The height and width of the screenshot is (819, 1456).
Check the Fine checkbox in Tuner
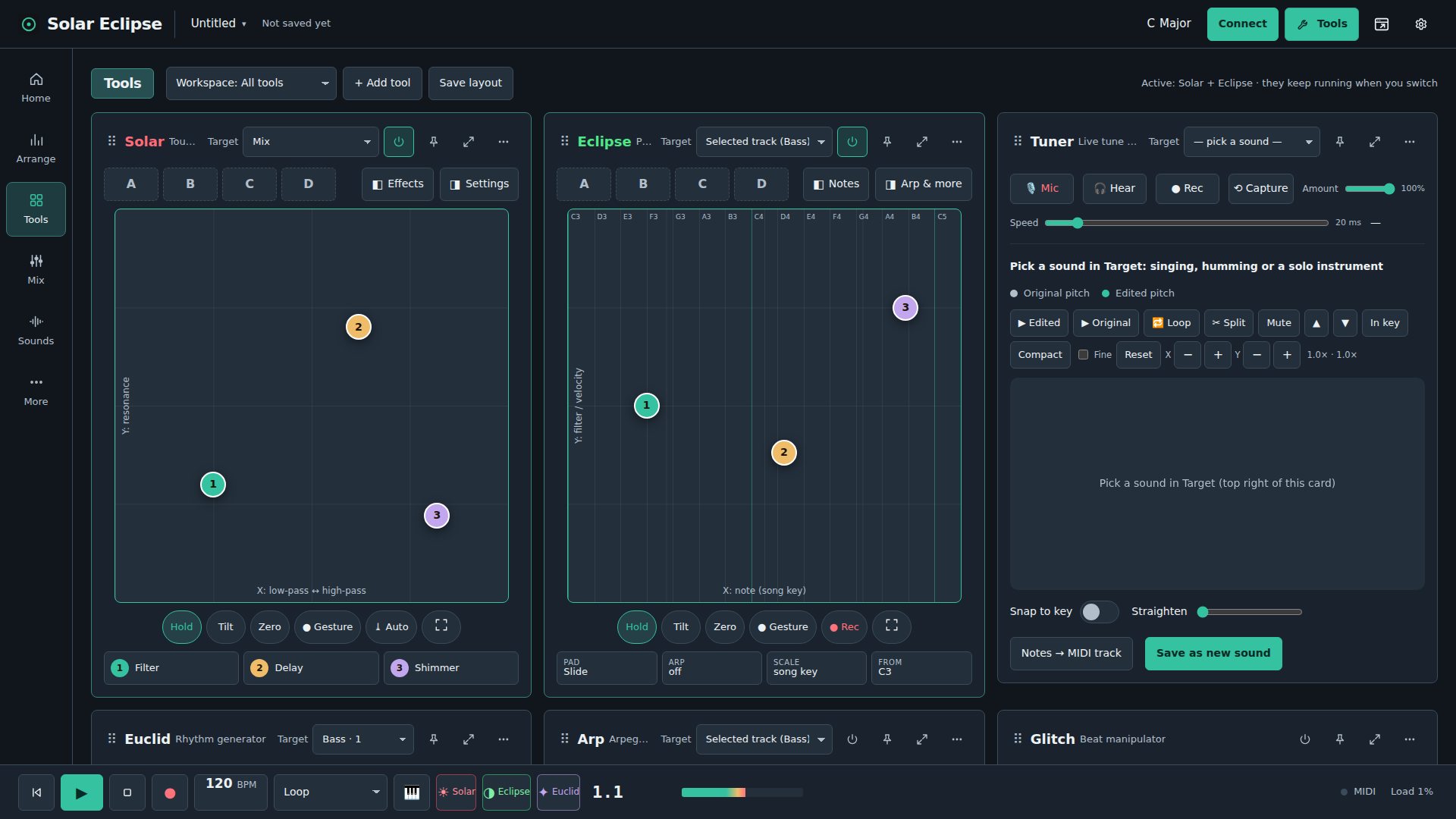1083,354
